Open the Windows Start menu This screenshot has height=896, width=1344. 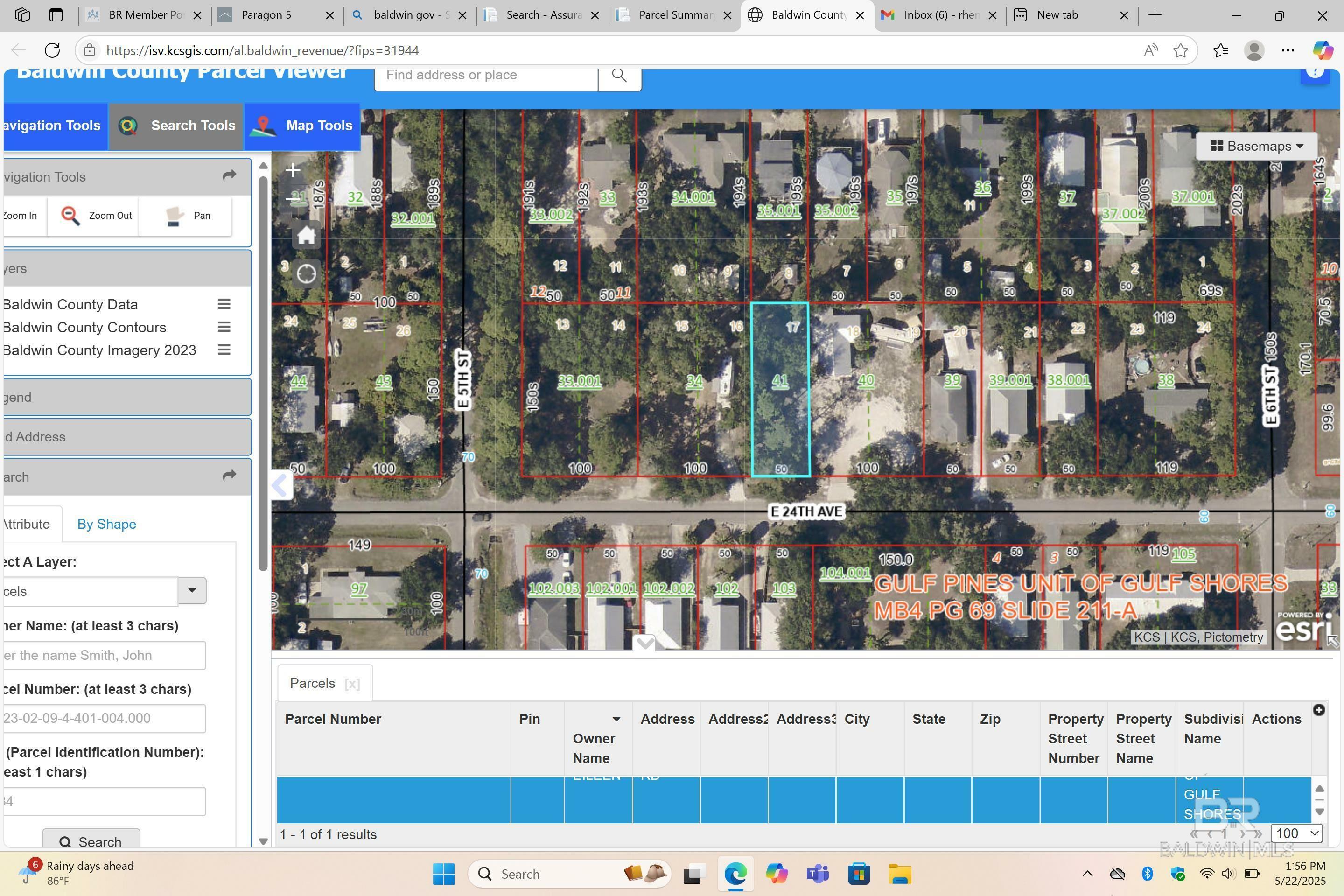pos(443,874)
